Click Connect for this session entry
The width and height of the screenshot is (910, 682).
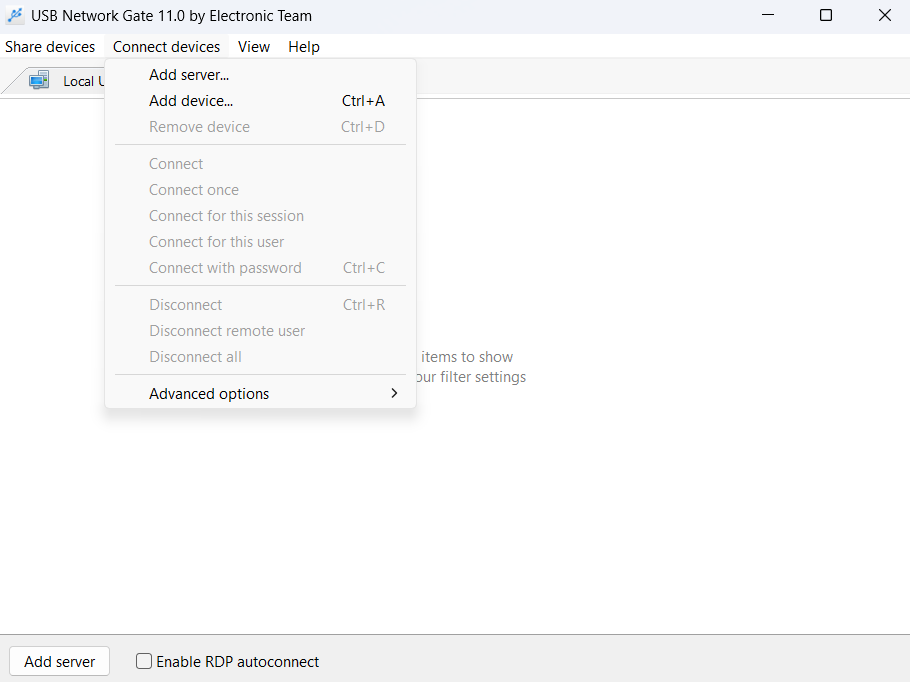tap(226, 216)
